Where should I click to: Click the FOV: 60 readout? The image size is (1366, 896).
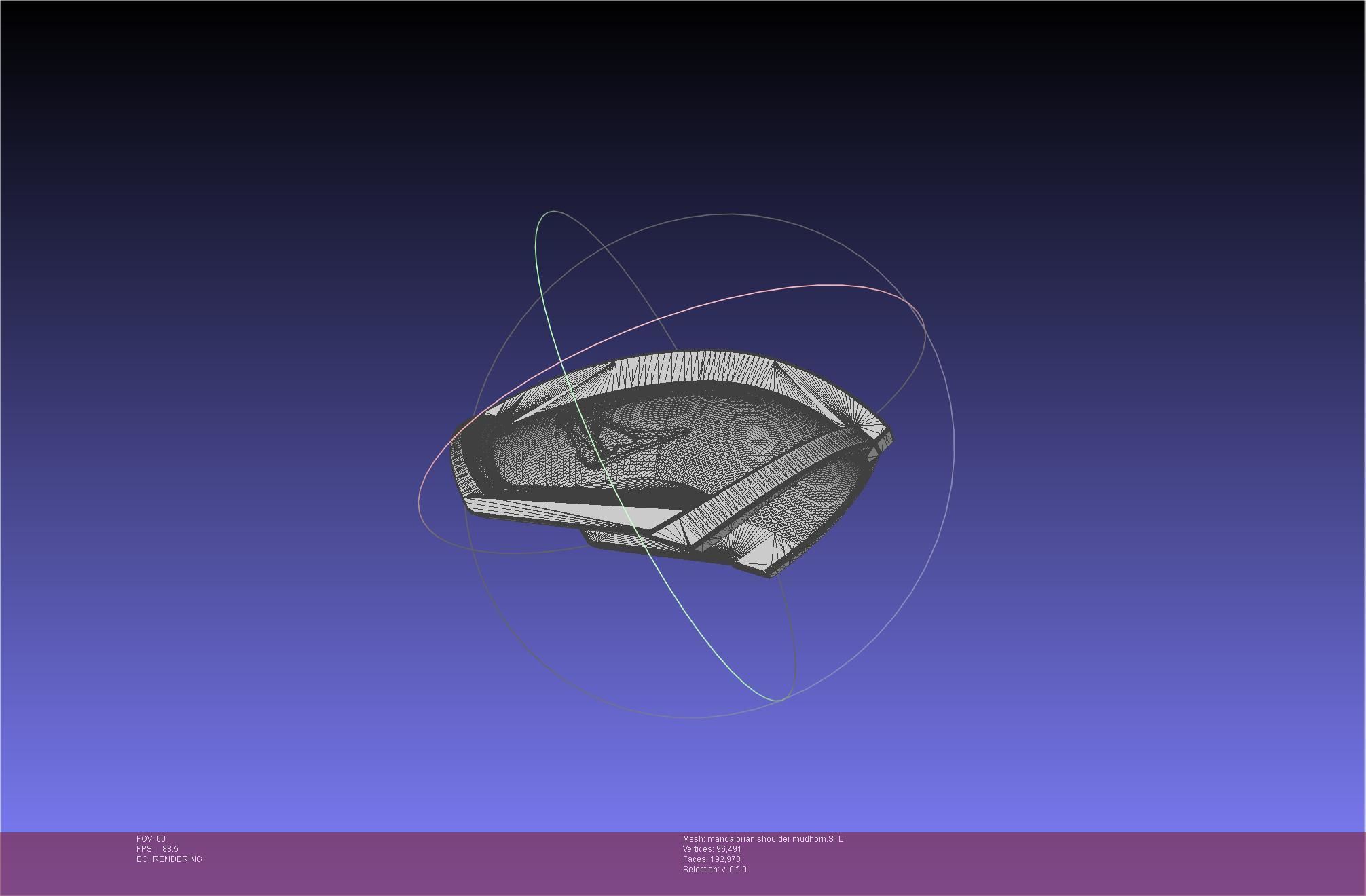[151, 838]
